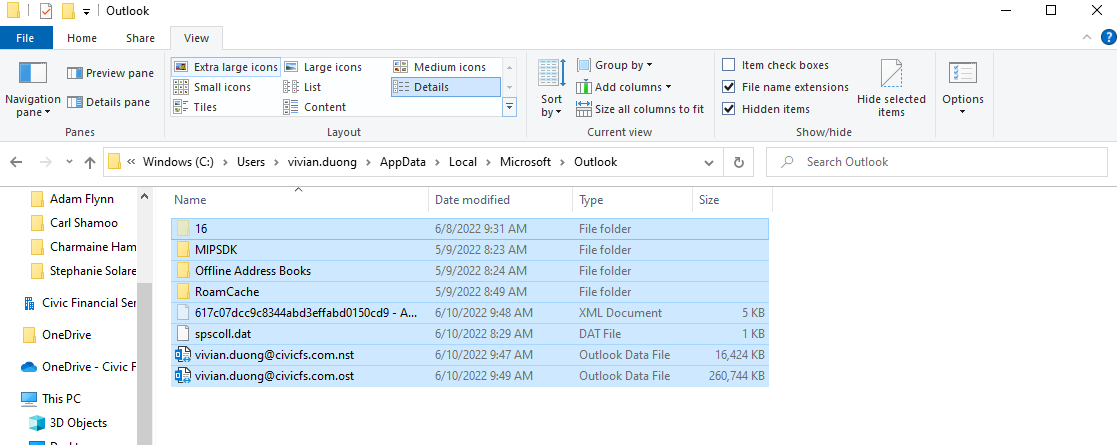The height and width of the screenshot is (445, 1117).
Task: Select the 617c07dcc9c8344 XML document
Action: 470,313
